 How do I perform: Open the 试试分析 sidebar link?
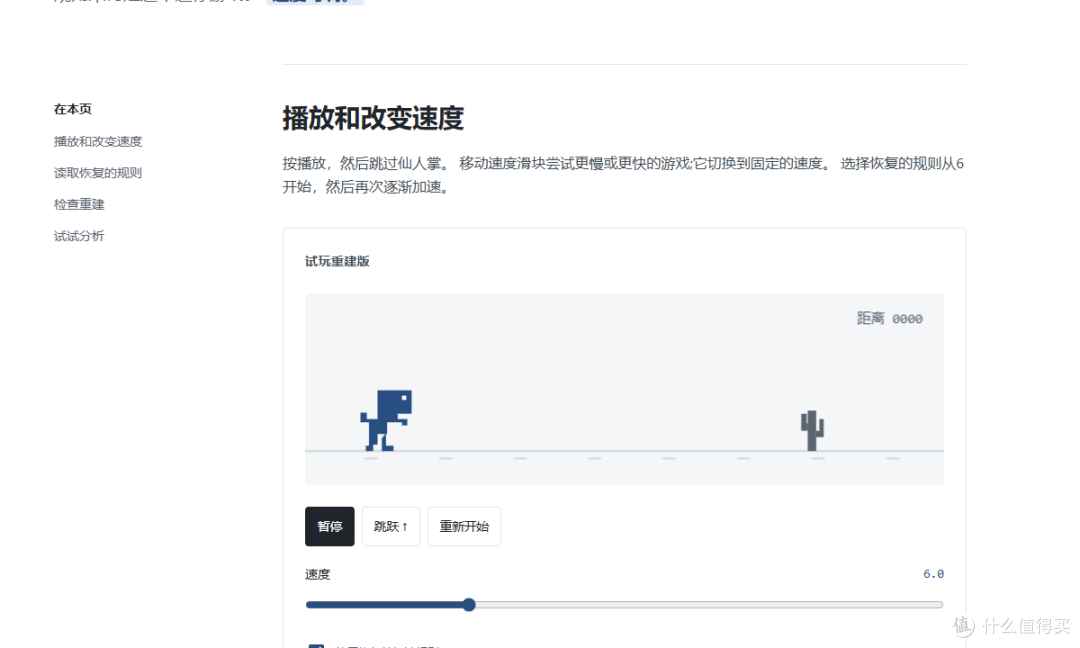[x=79, y=236]
